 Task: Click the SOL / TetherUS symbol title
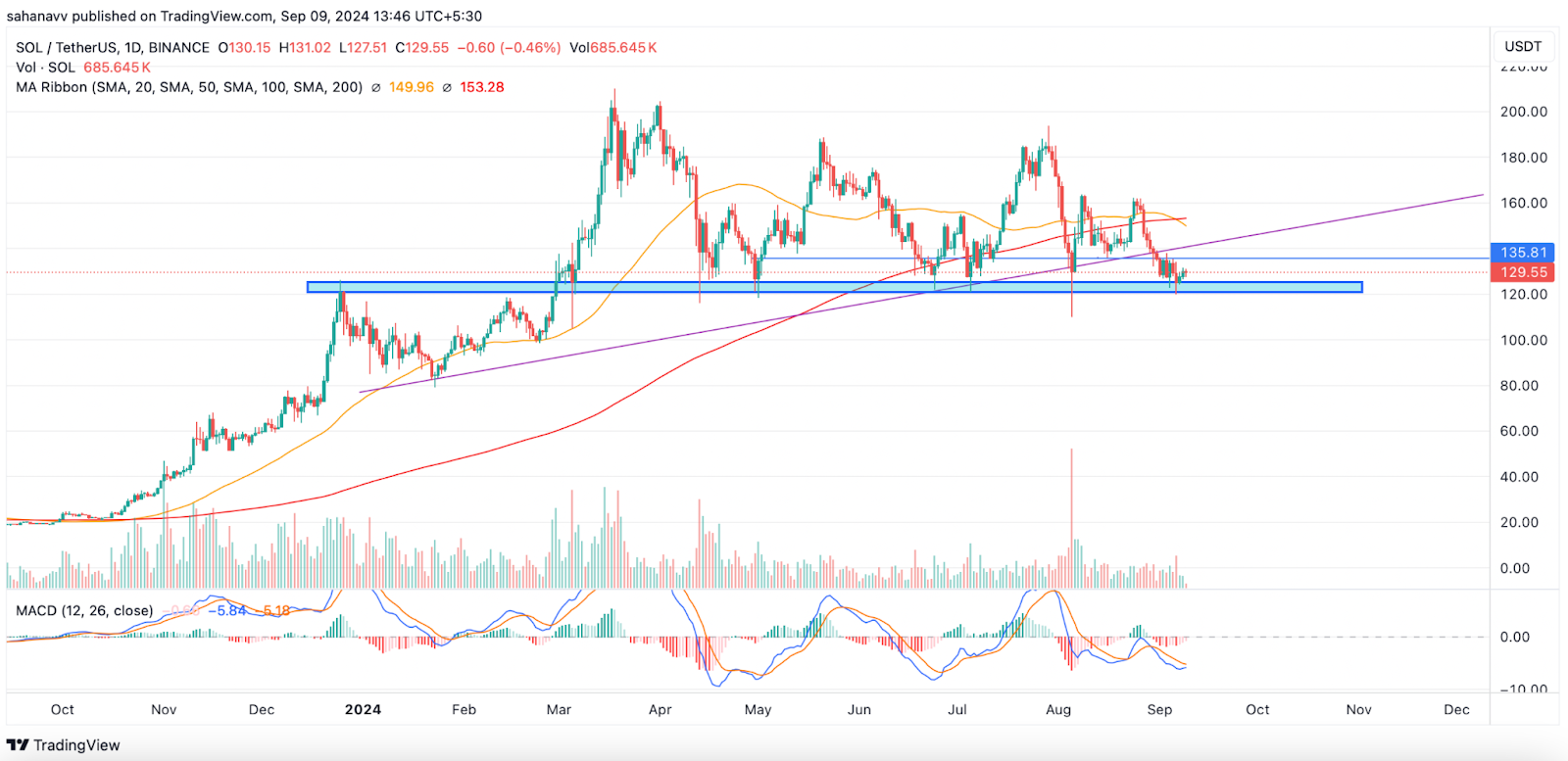point(113,47)
